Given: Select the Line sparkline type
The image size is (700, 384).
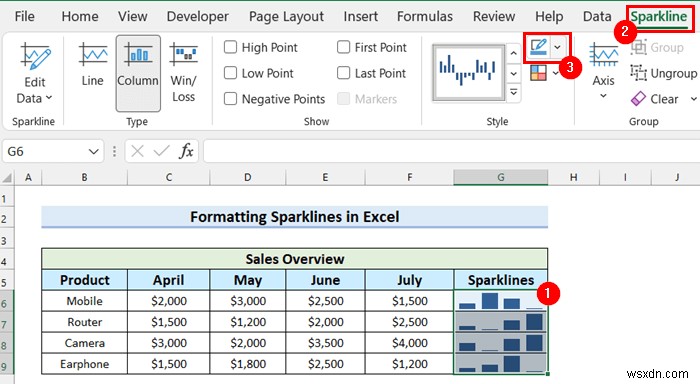Looking at the screenshot, I should pyautogui.click(x=93, y=55).
